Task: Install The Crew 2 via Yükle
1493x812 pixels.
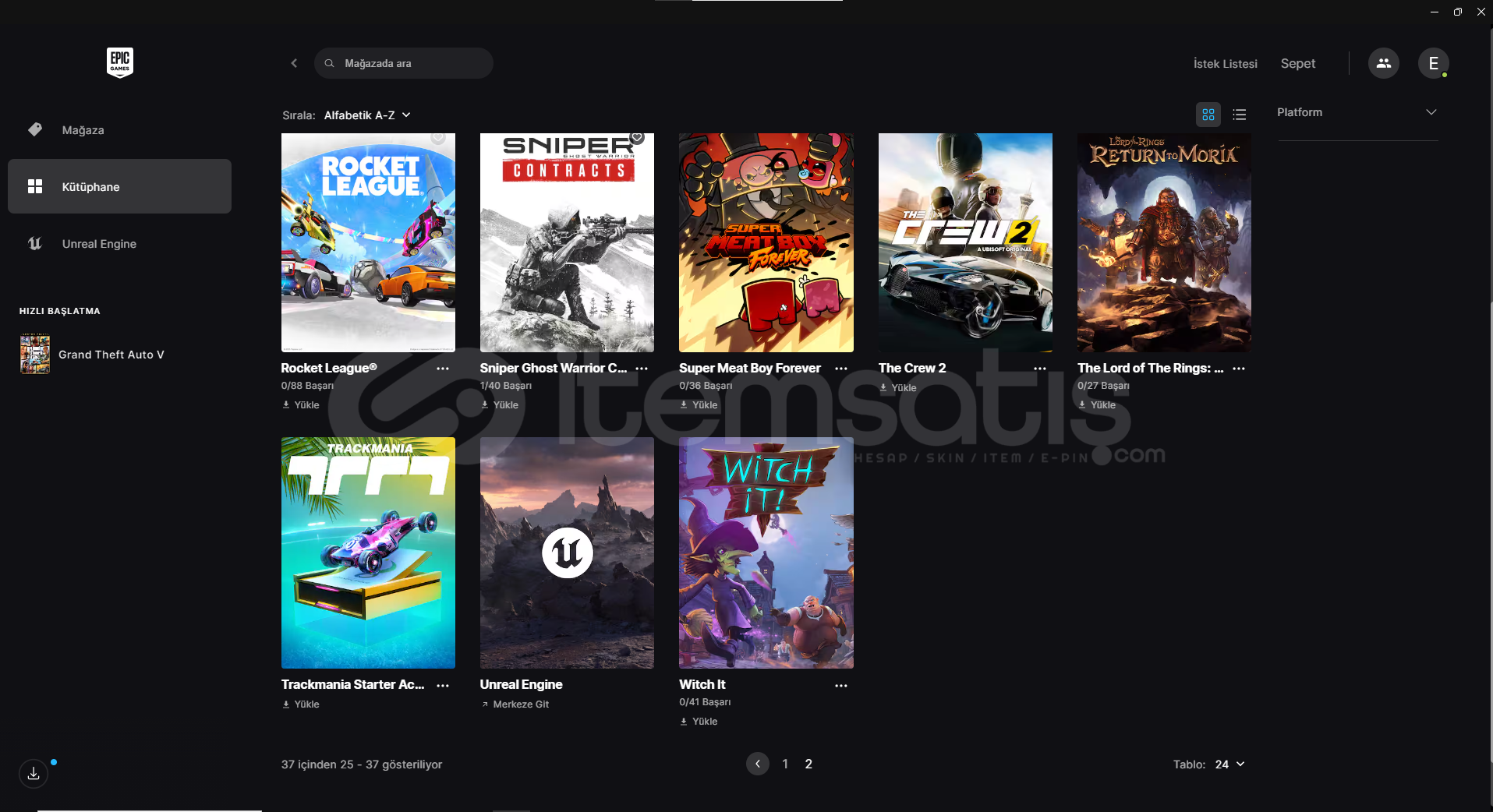Action: pos(898,387)
